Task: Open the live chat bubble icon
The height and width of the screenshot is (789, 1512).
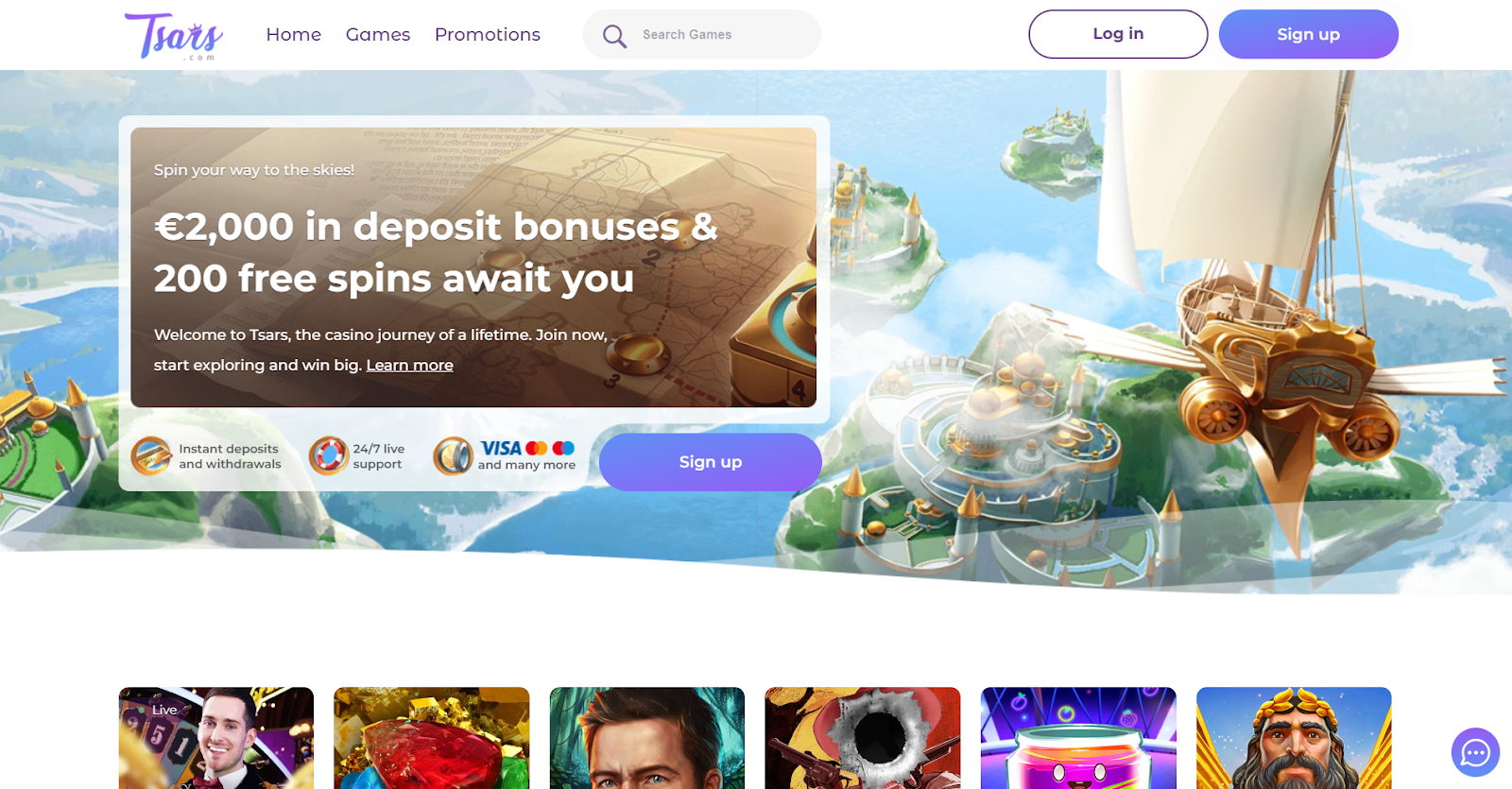Action: (1475, 752)
